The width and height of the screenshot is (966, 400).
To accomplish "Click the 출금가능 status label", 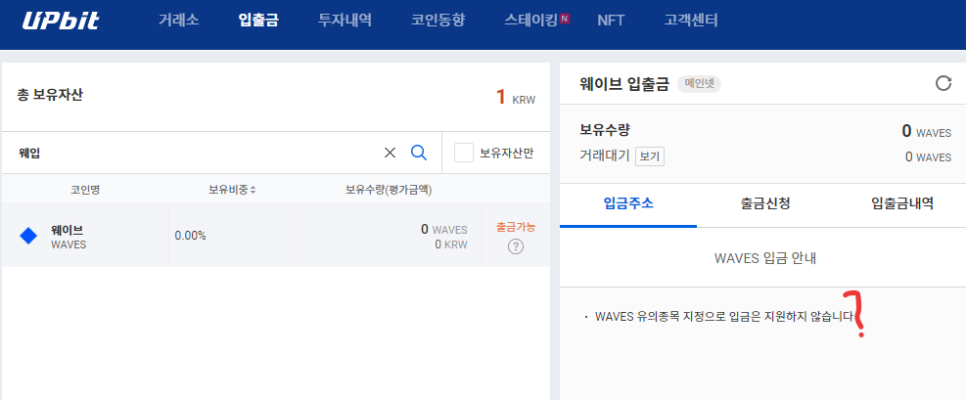I will pos(516,227).
